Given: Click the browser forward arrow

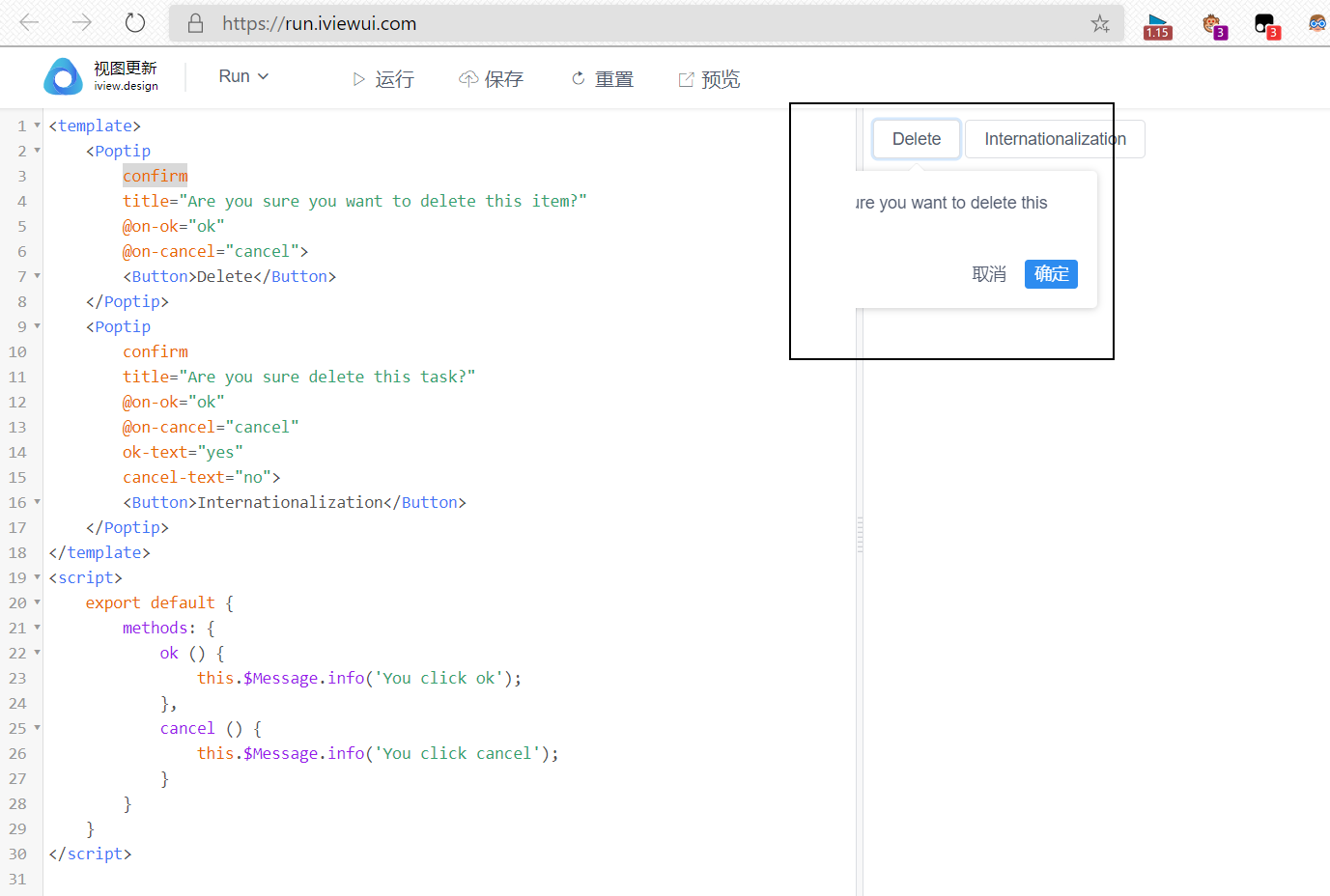Looking at the screenshot, I should tap(82, 22).
